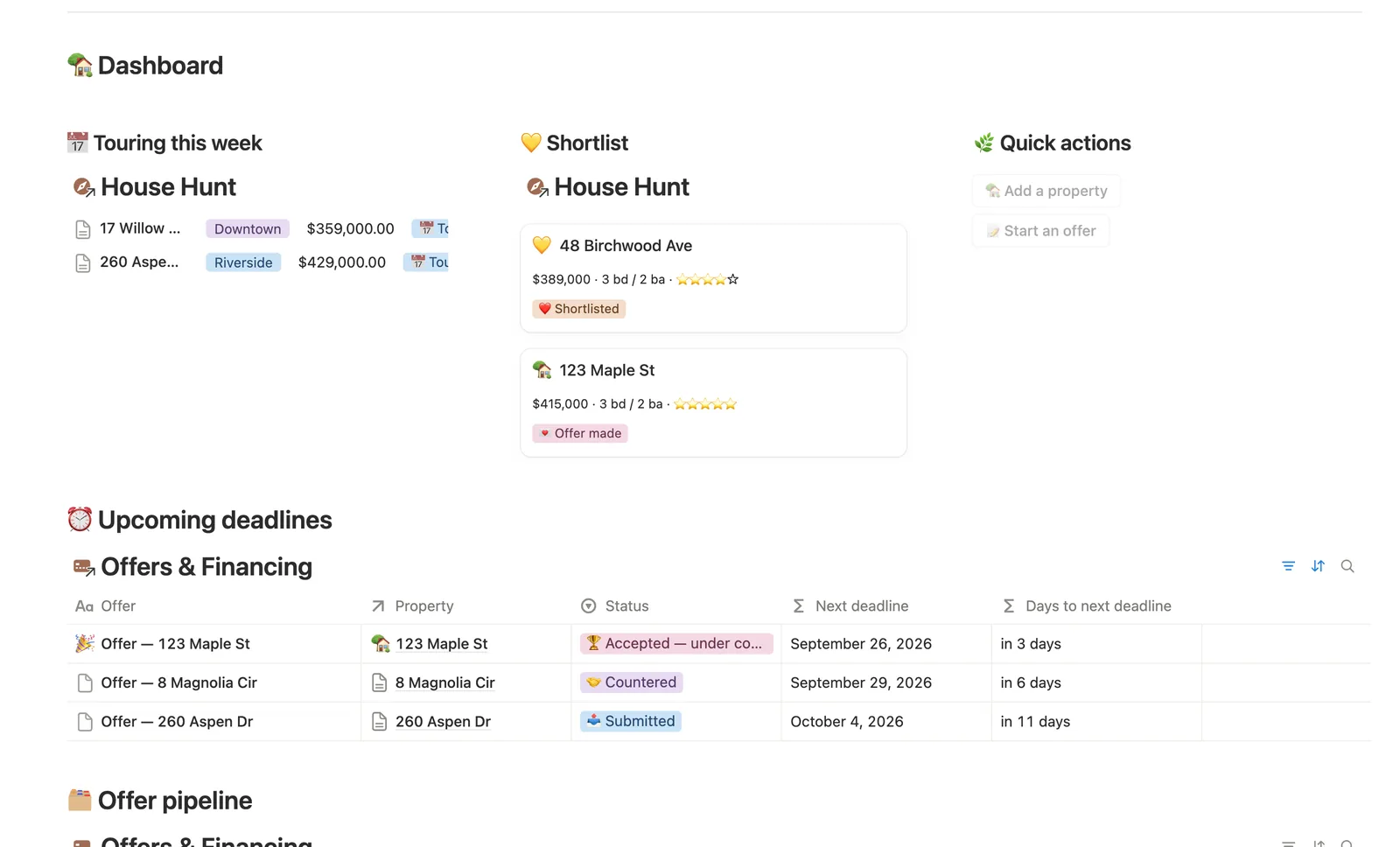Click the yellow heart icon on 48 Birchwood Ave card
1400x847 pixels.
[542, 246]
